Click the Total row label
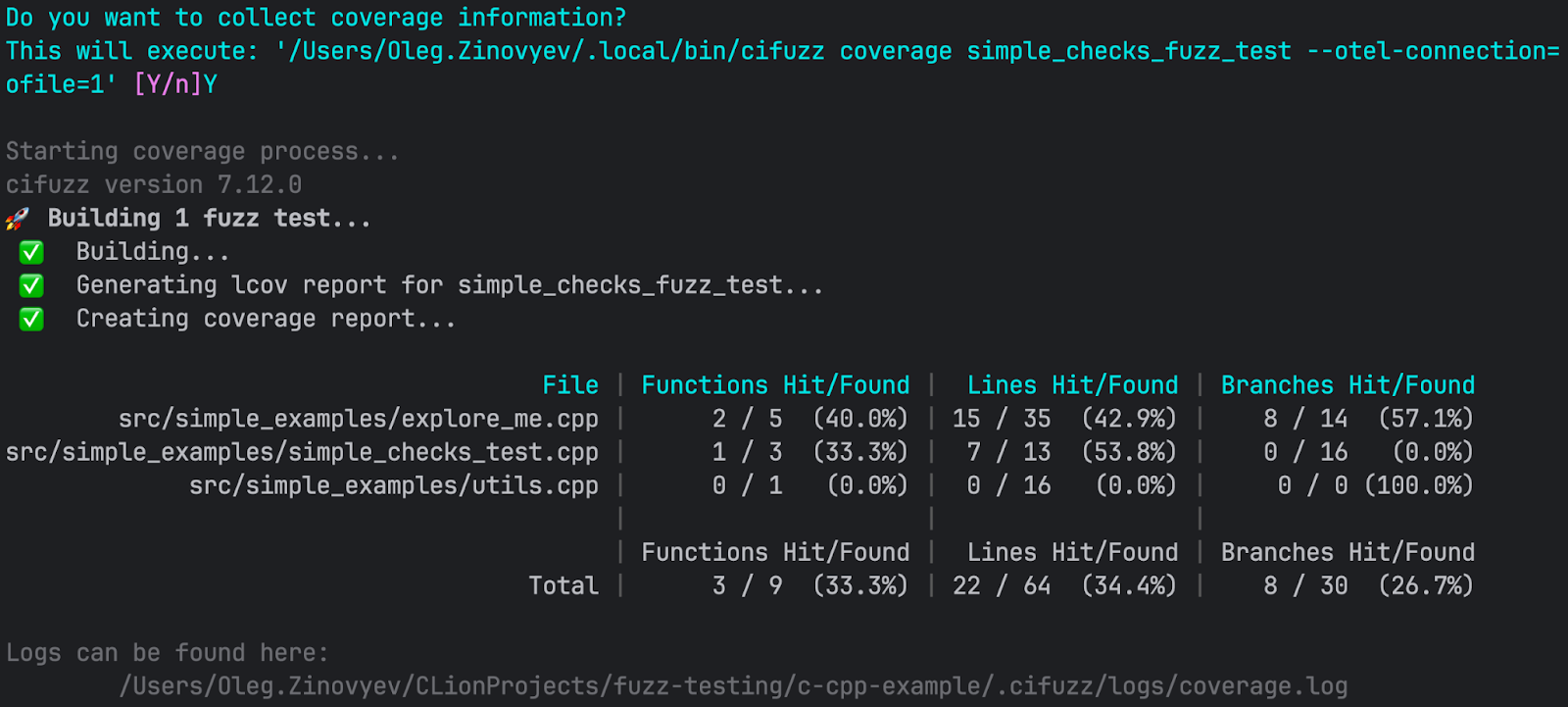The image size is (1568, 707). (x=563, y=585)
